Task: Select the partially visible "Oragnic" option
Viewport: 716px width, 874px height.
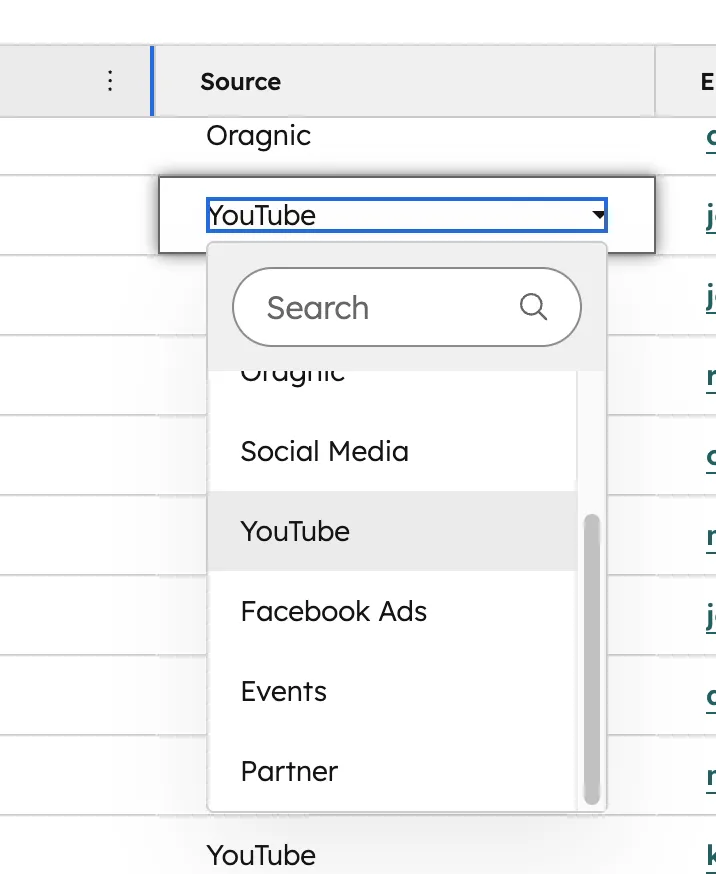Action: click(292, 375)
